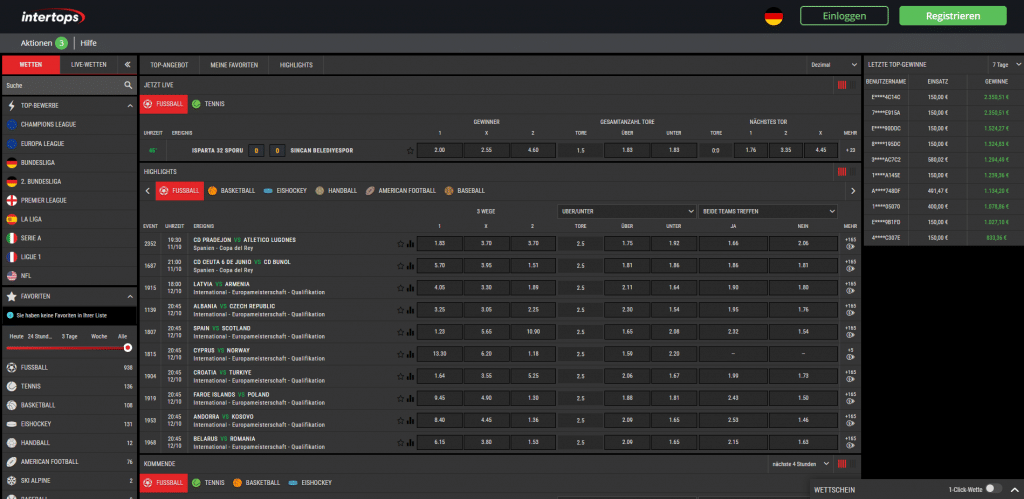Select Tennis under Jetzt Live
Screen dimensions: 1024x499
tap(208, 103)
